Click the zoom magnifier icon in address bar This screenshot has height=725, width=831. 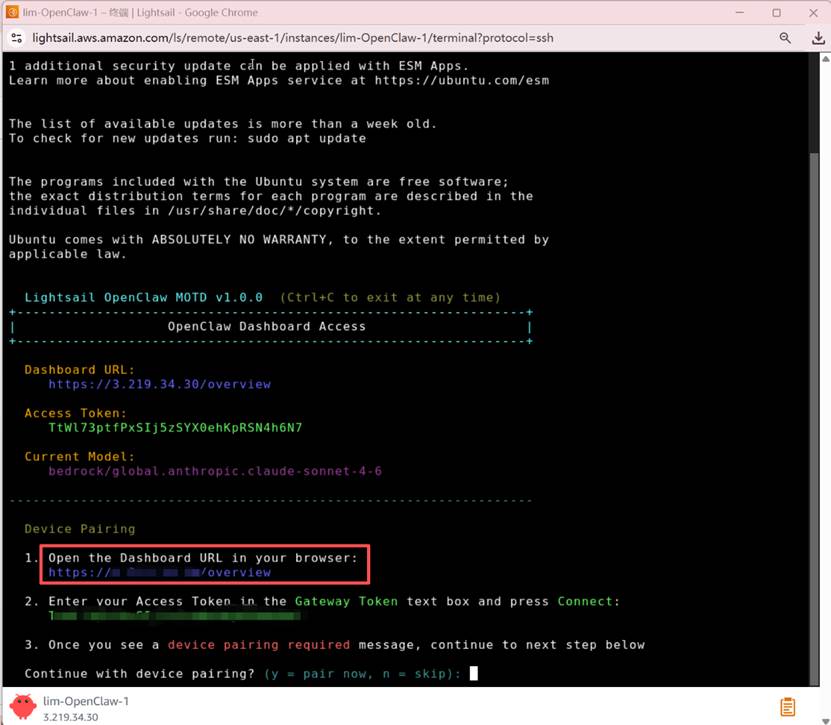[x=785, y=38]
